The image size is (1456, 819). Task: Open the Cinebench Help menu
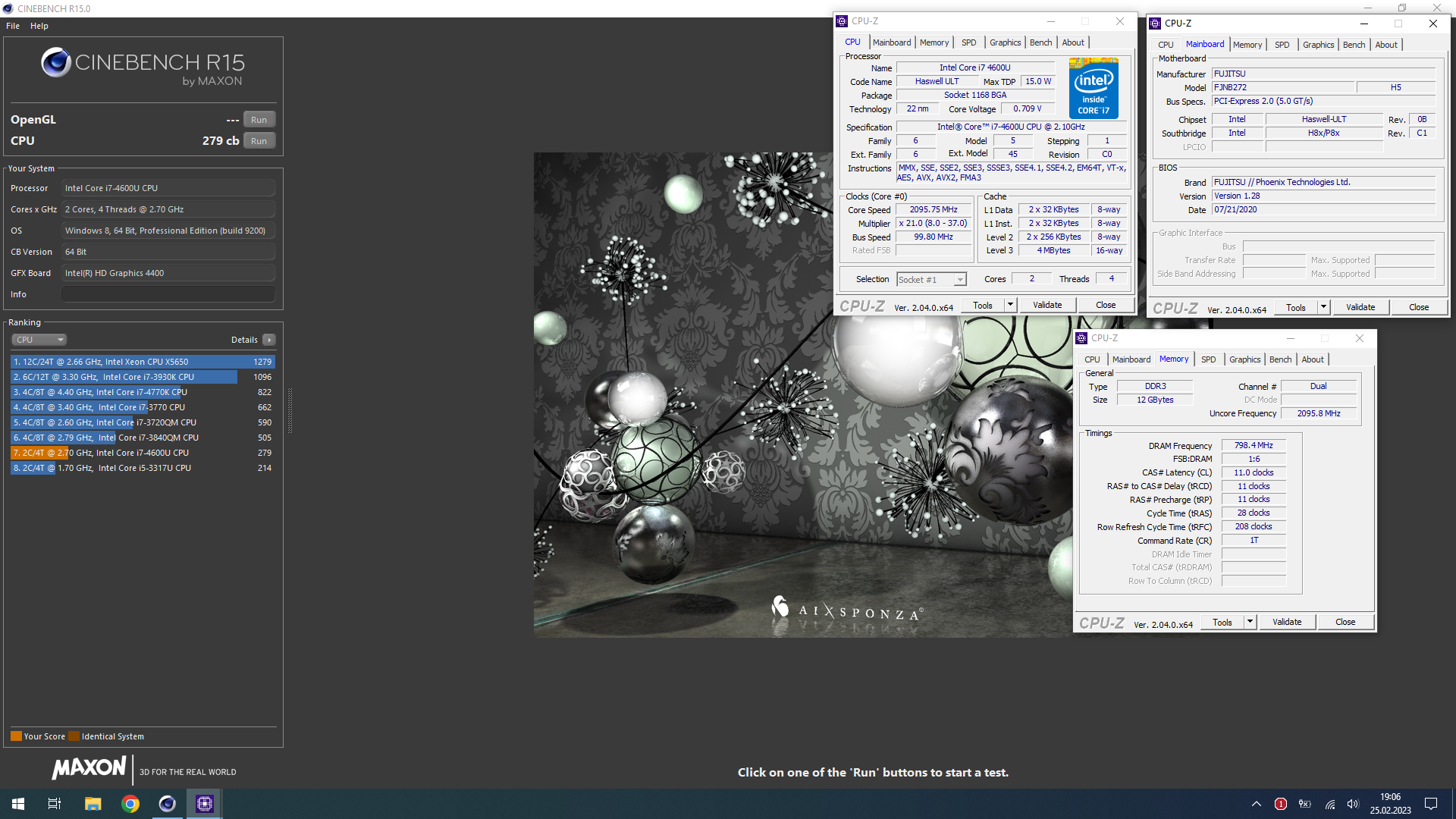tap(39, 26)
